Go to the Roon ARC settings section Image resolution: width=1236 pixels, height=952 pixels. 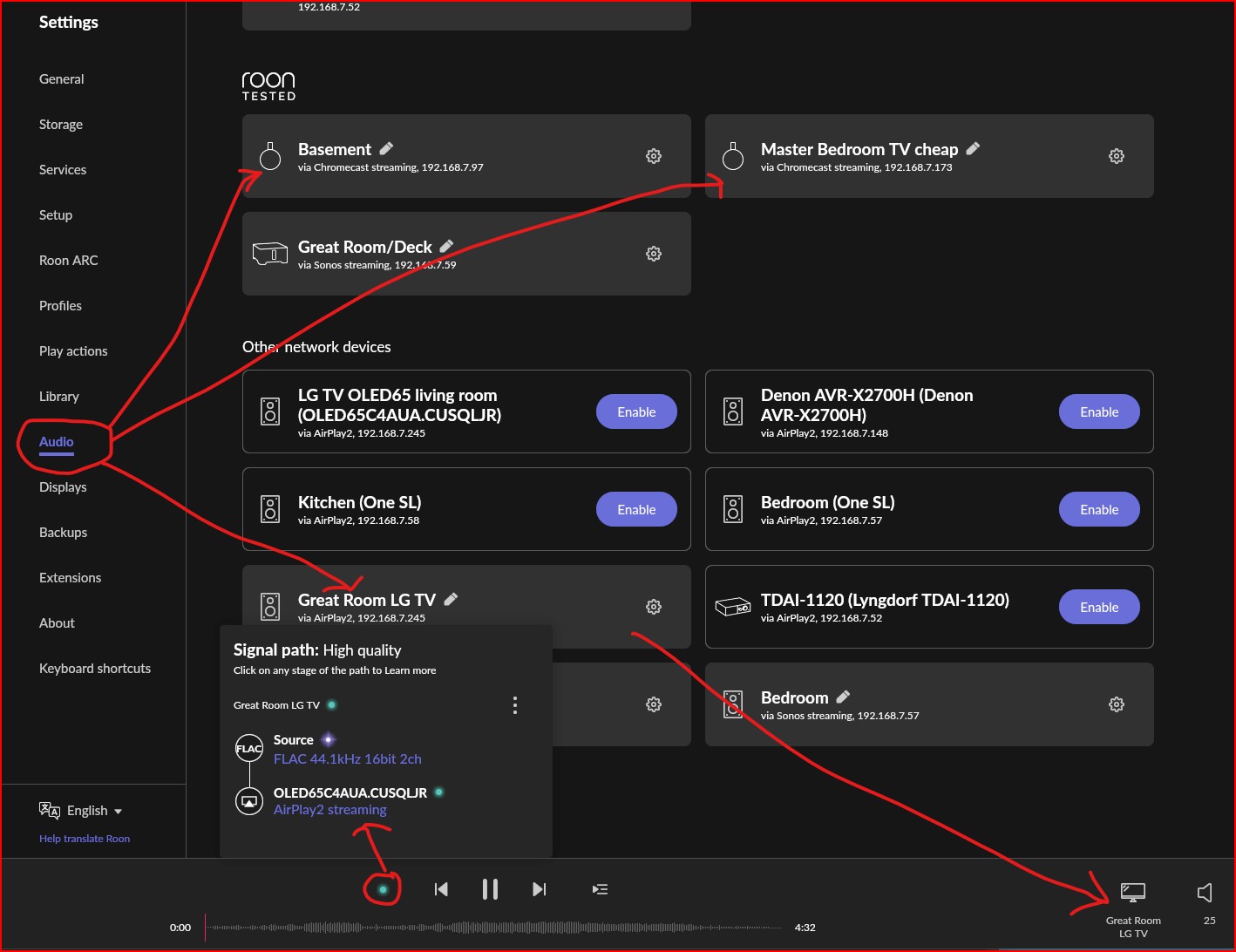(68, 261)
